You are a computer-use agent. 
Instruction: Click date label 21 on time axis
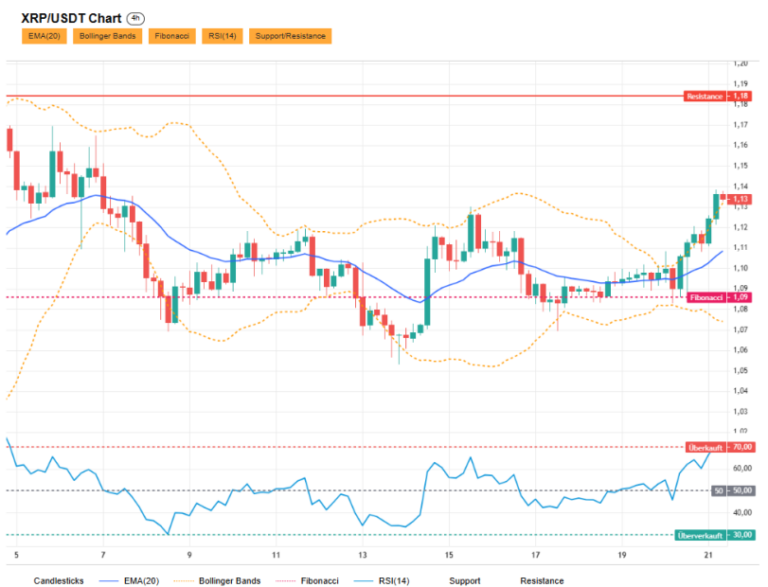[708, 555]
